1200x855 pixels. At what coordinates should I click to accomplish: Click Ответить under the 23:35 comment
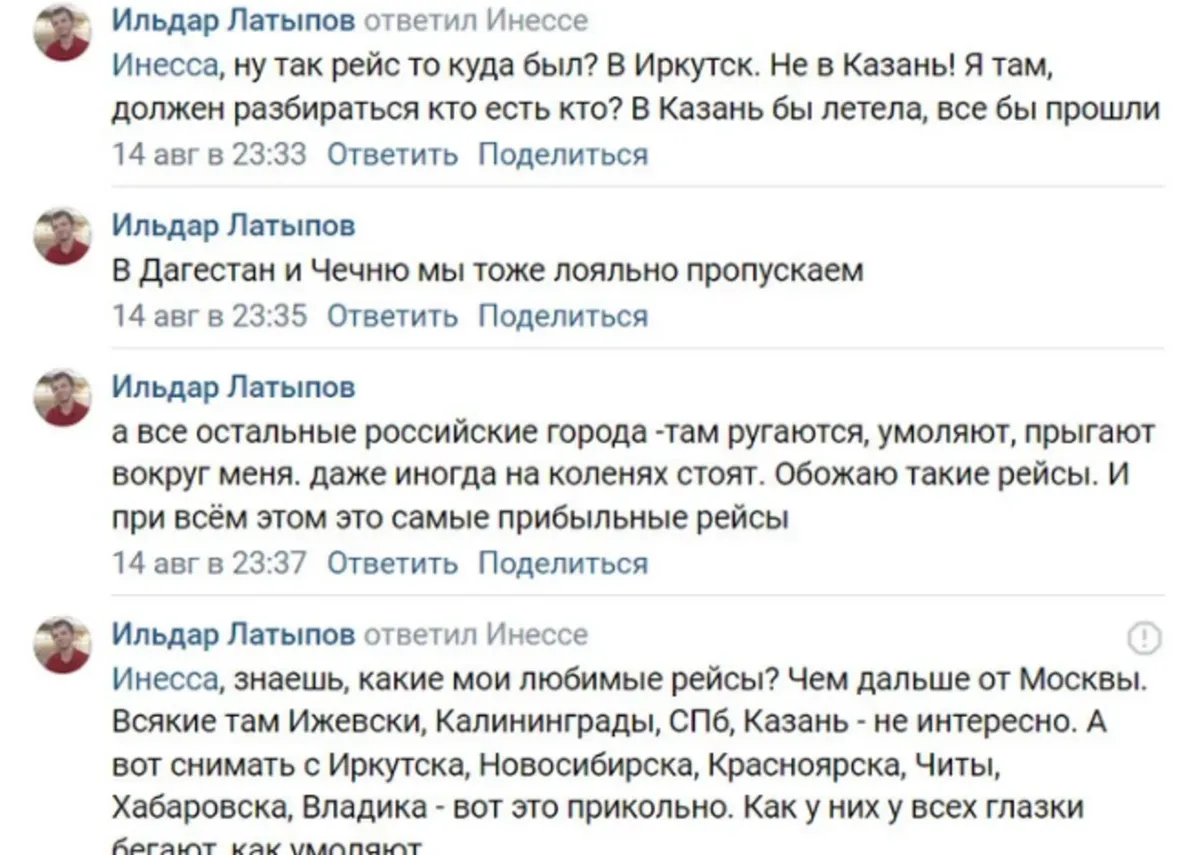tap(392, 316)
